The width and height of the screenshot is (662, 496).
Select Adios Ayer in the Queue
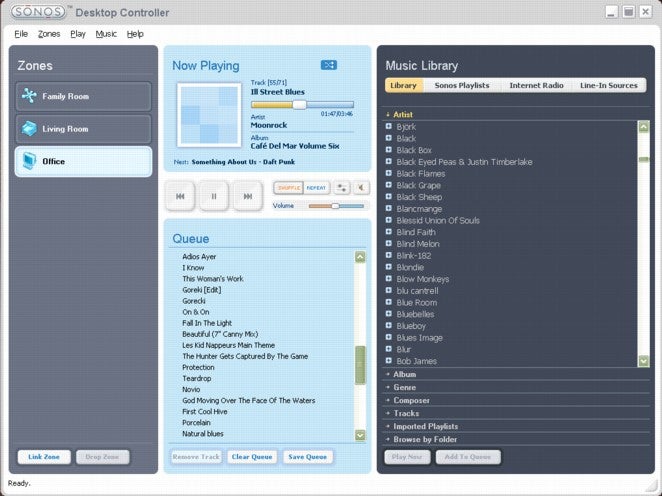click(199, 256)
